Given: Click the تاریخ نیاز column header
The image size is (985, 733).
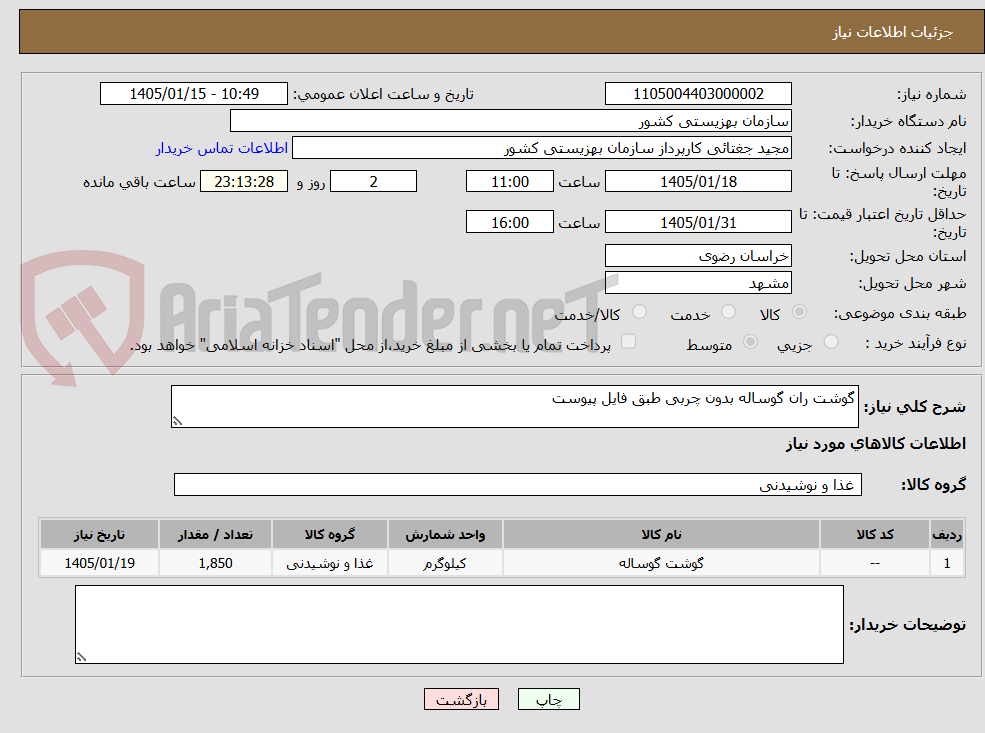Looking at the screenshot, I should click(x=99, y=535).
